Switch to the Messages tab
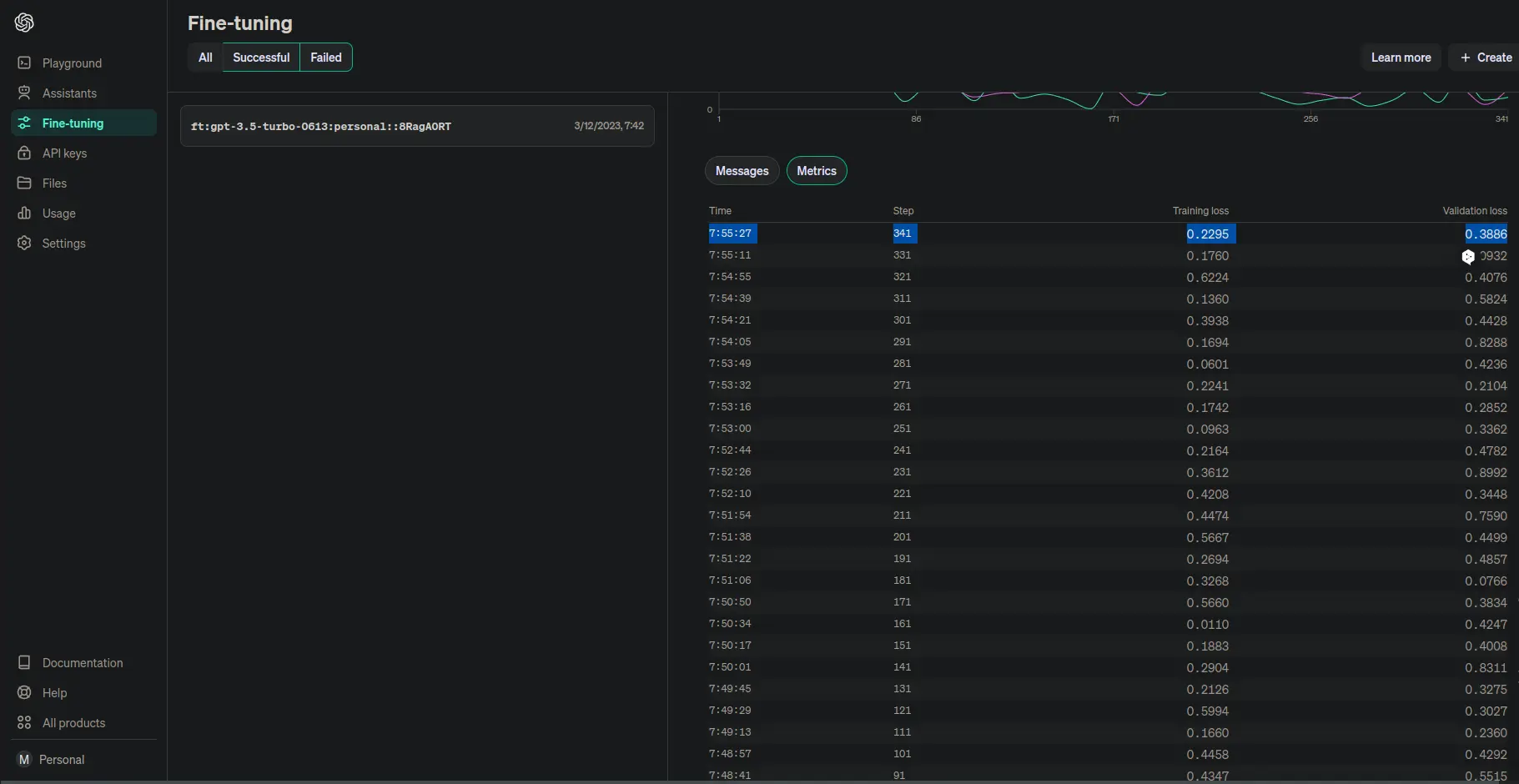Screen dimensions: 1519x784 coord(742,171)
